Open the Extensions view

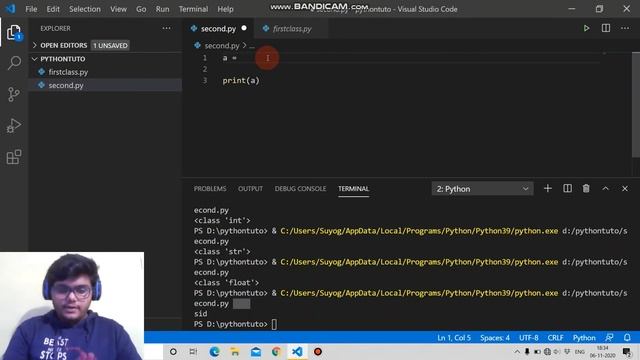(x=14, y=157)
